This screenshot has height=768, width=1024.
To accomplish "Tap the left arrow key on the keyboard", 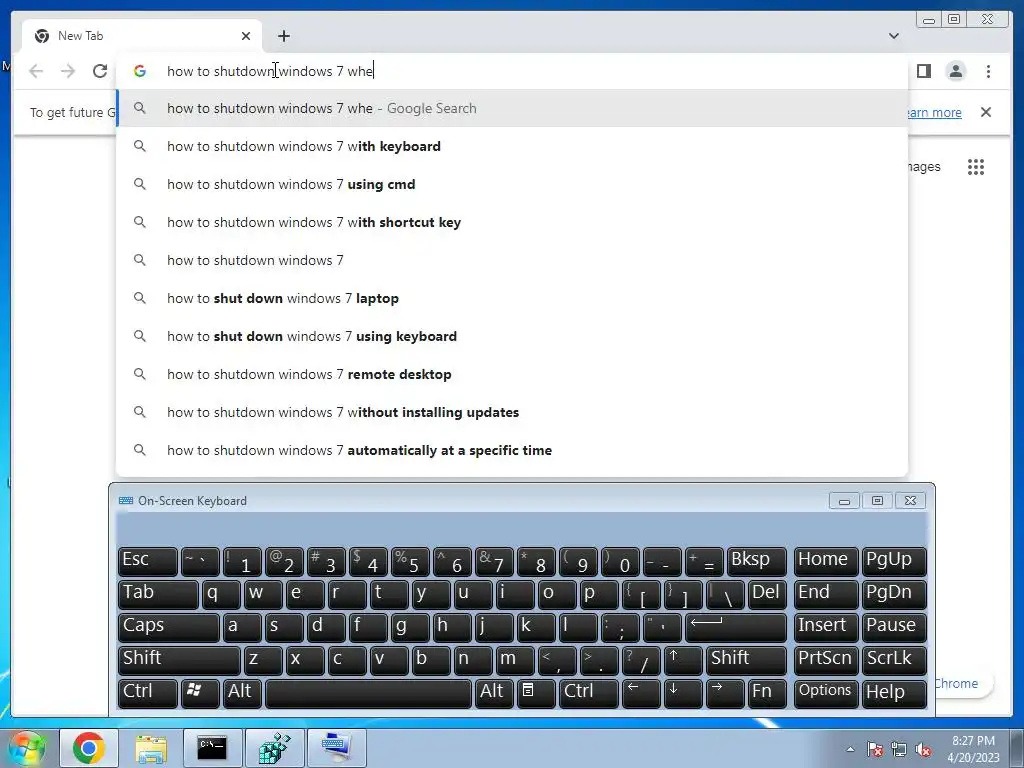I will [x=641, y=693].
